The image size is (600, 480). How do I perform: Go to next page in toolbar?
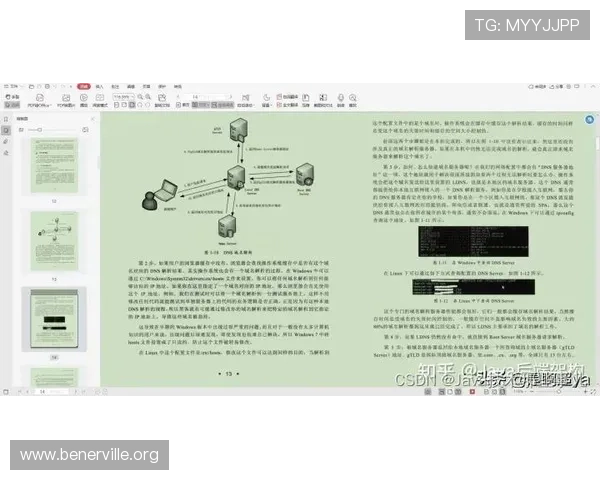click(x=230, y=97)
